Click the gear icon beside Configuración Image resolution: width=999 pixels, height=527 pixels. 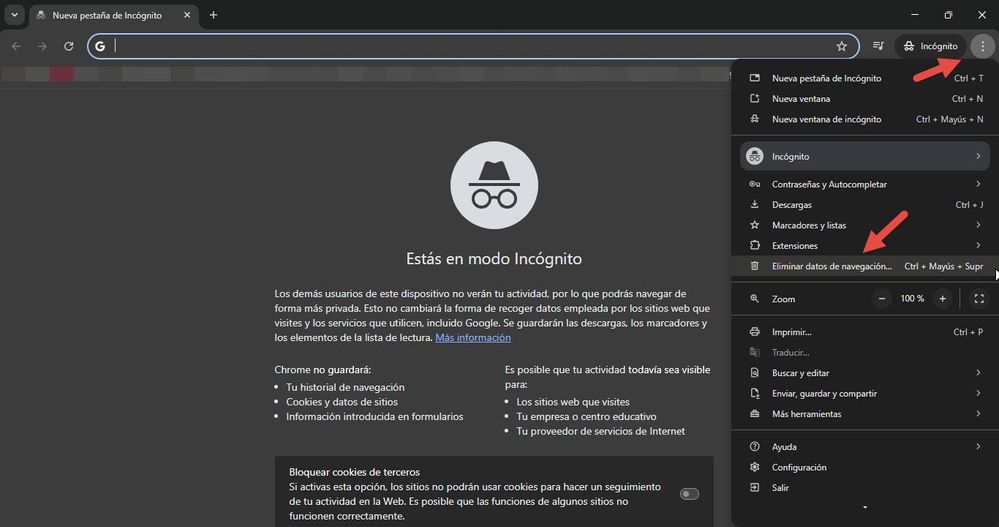[754, 466]
